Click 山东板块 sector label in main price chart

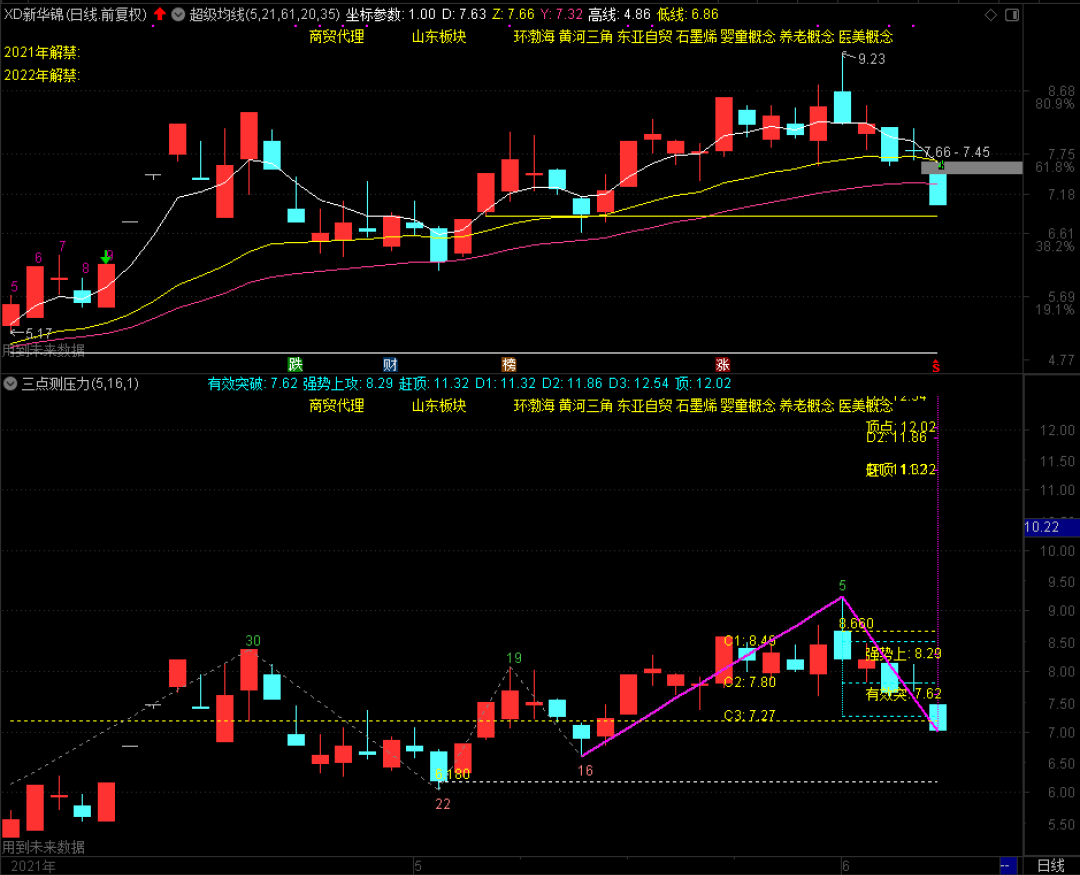tap(439, 37)
